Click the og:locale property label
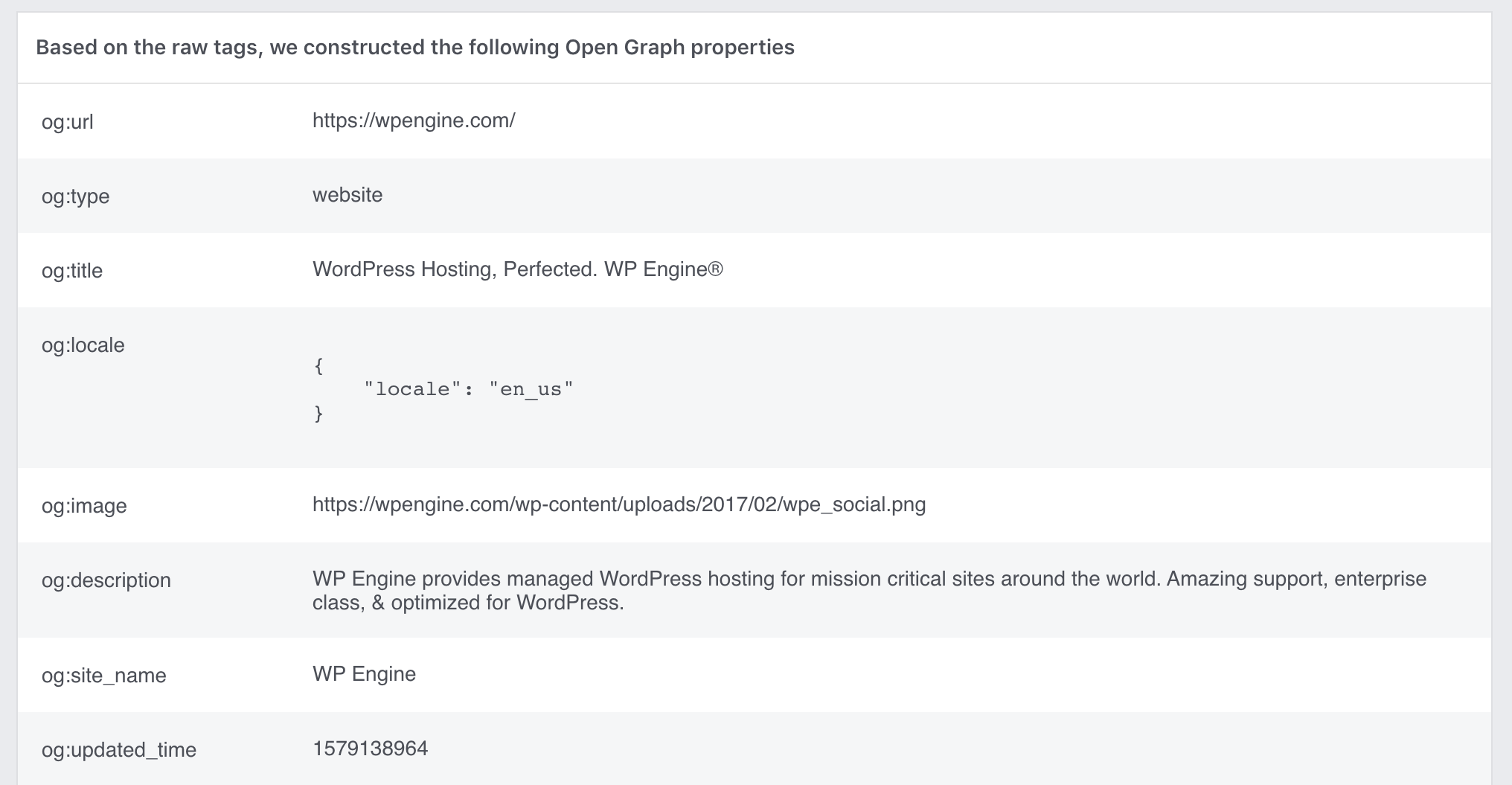The width and height of the screenshot is (1512, 785). click(83, 345)
